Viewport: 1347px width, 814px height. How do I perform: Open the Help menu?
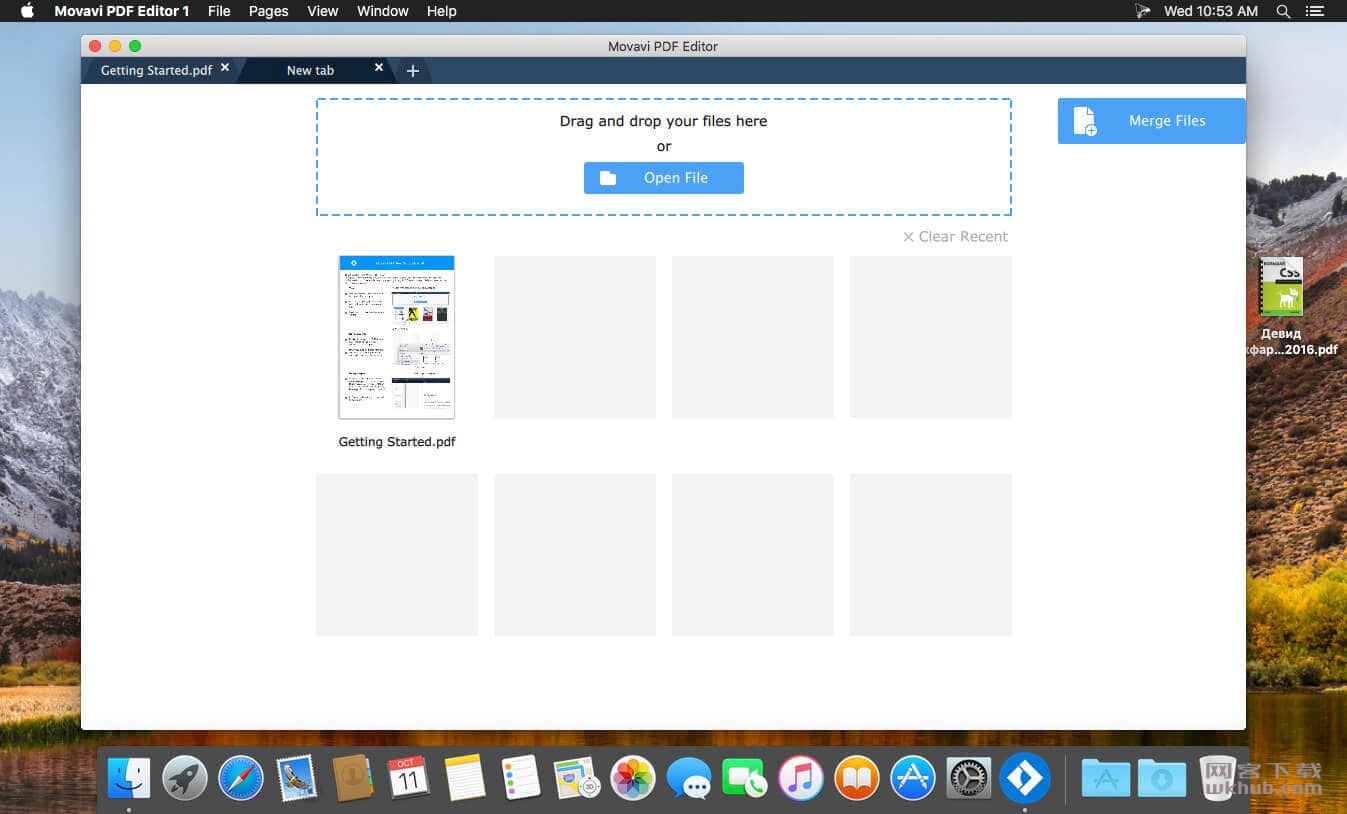(441, 11)
